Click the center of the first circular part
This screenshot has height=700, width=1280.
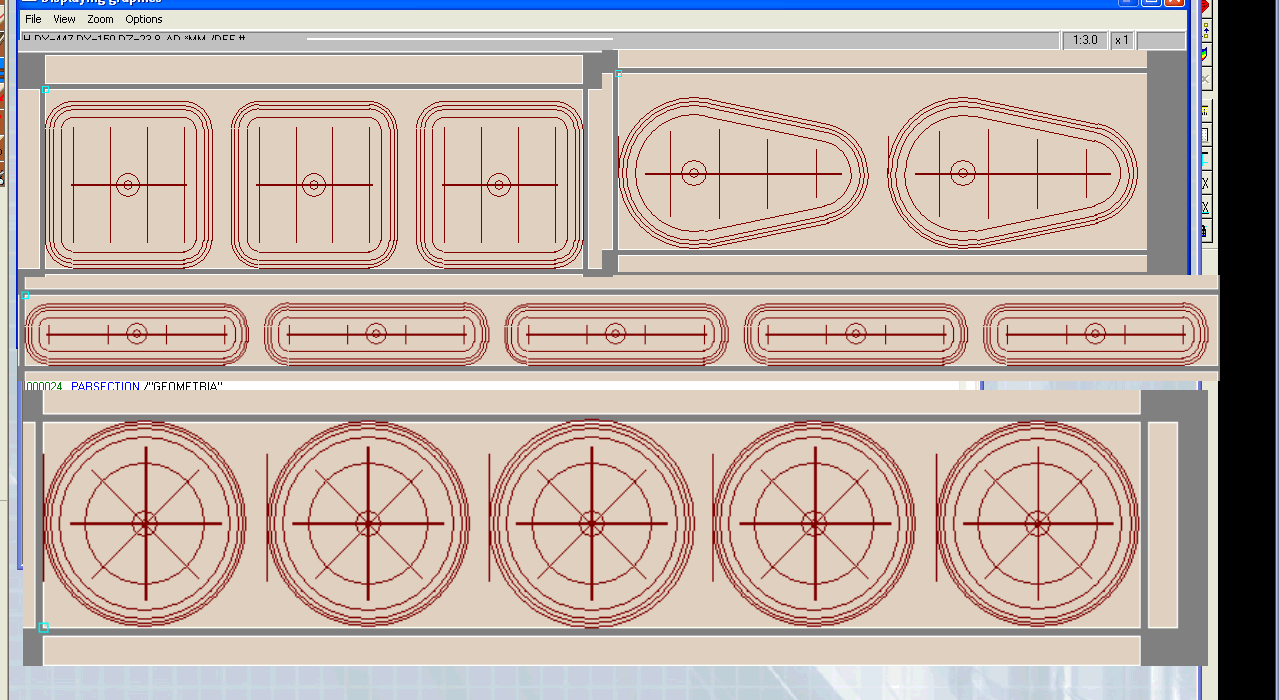146,523
